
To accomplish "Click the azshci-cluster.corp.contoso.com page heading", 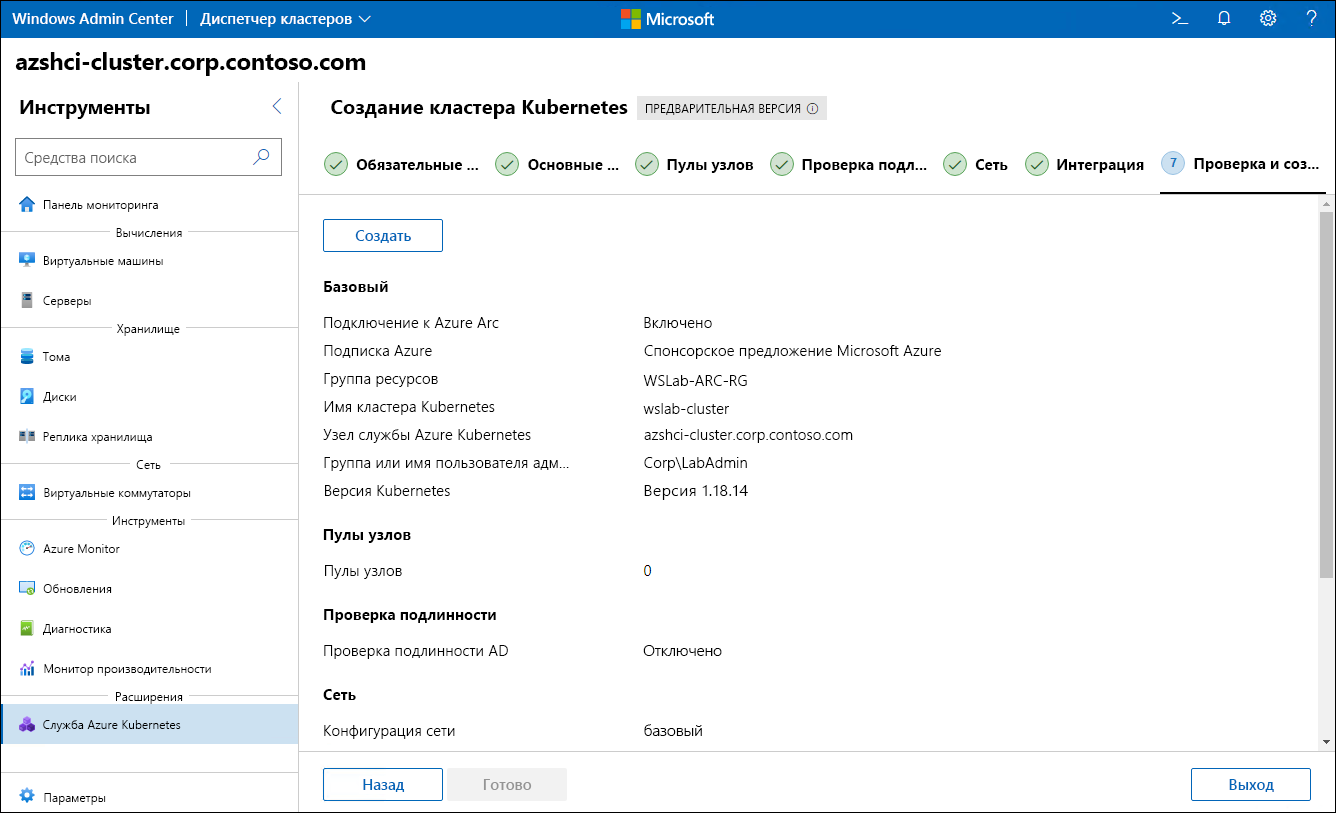I will [191, 62].
